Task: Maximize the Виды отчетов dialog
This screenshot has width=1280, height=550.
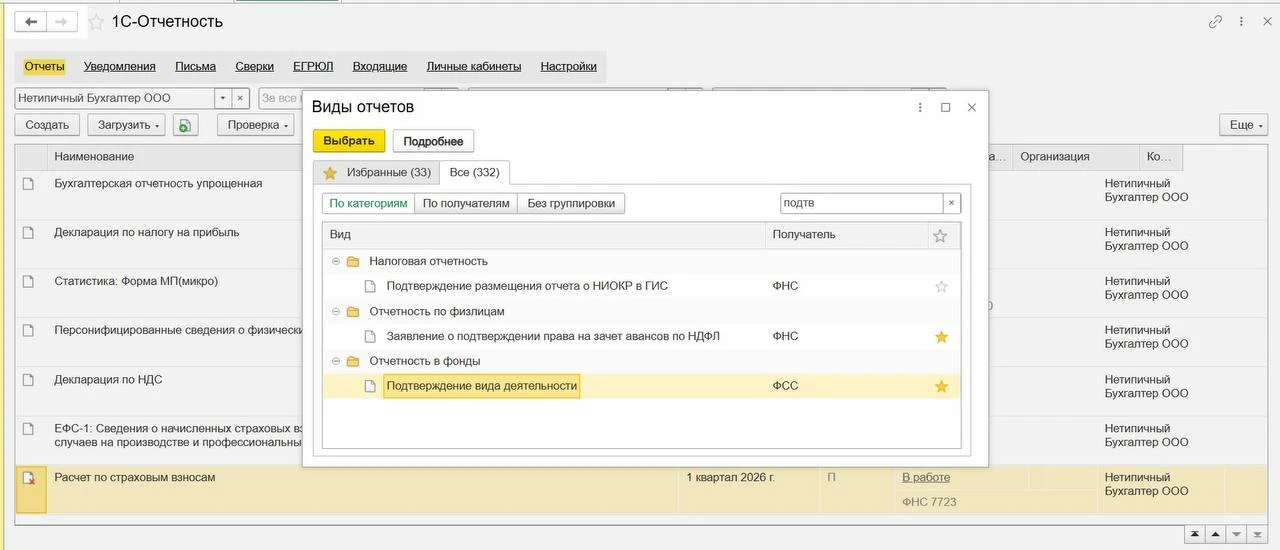Action: coord(945,107)
